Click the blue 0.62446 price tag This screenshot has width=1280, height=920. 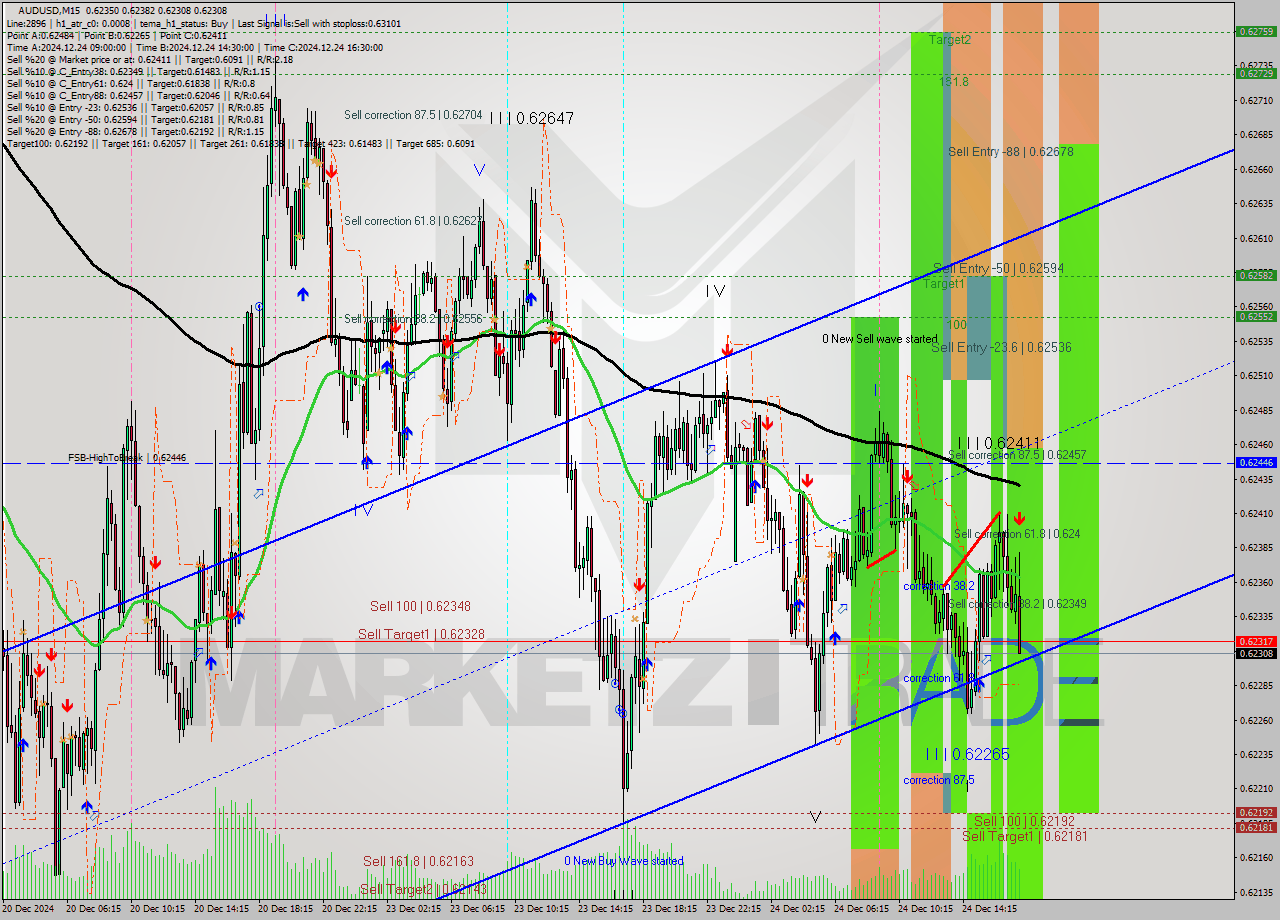(1256, 463)
